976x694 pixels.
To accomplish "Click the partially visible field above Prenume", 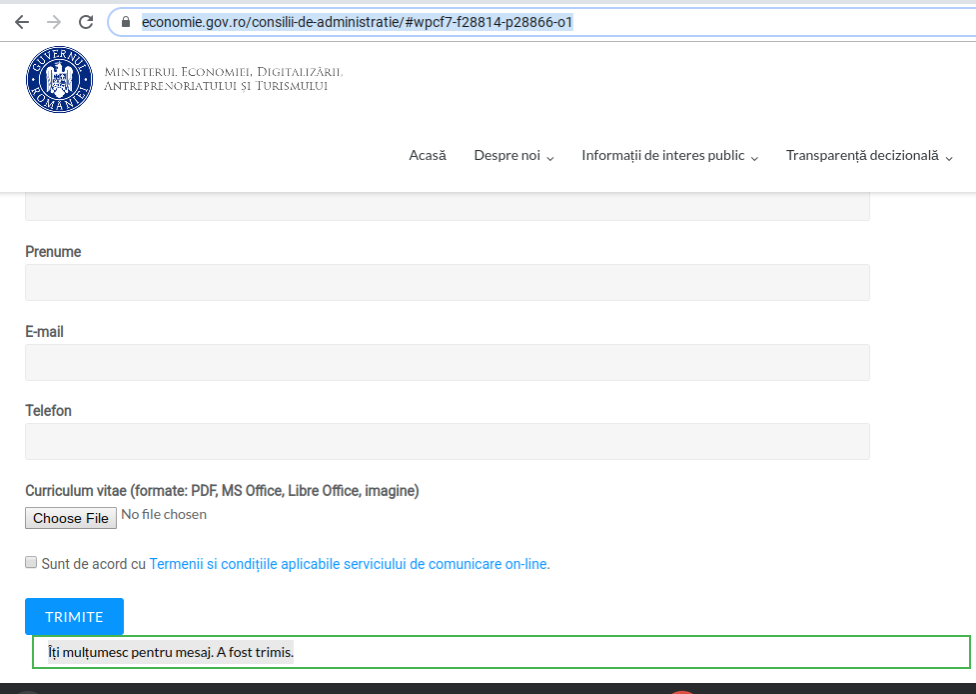I will coord(447,207).
